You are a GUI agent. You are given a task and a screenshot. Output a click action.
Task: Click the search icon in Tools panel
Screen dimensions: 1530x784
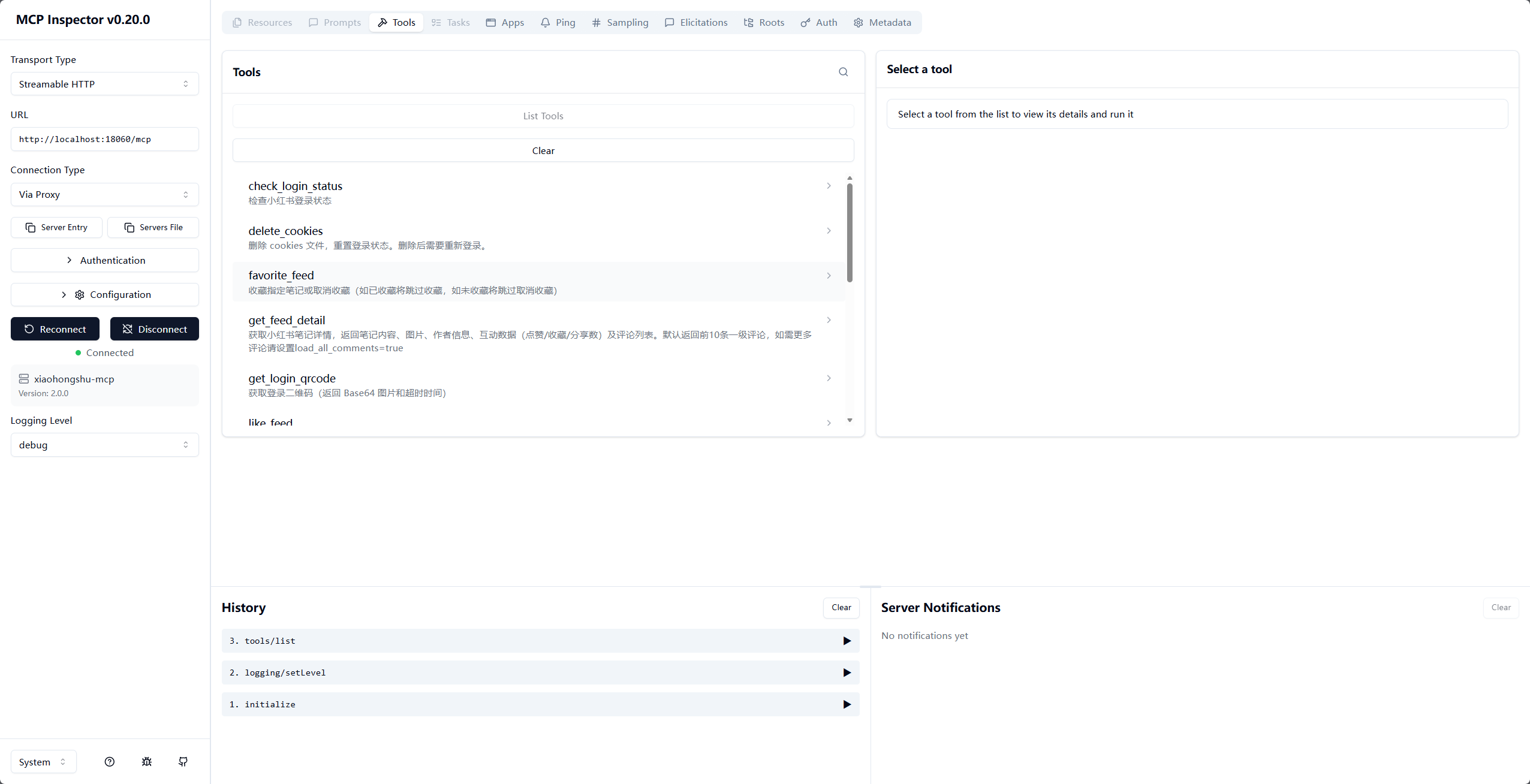(x=843, y=72)
